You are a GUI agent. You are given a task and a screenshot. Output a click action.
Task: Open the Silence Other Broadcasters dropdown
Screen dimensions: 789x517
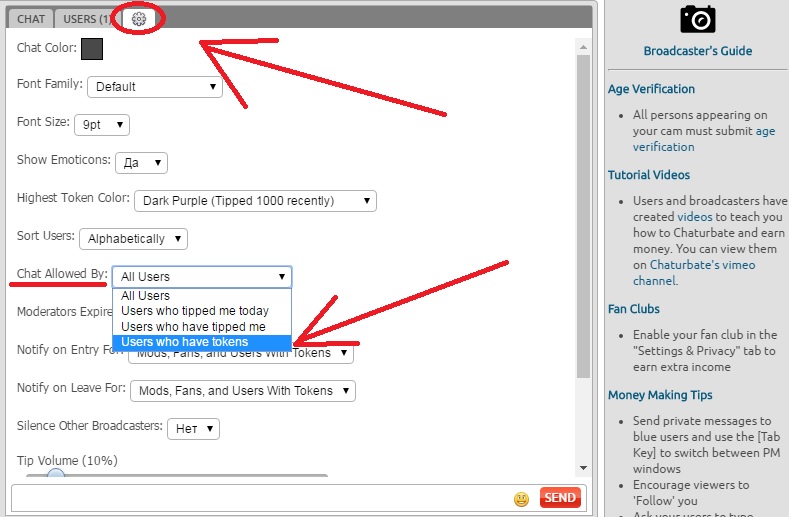[x=193, y=429]
